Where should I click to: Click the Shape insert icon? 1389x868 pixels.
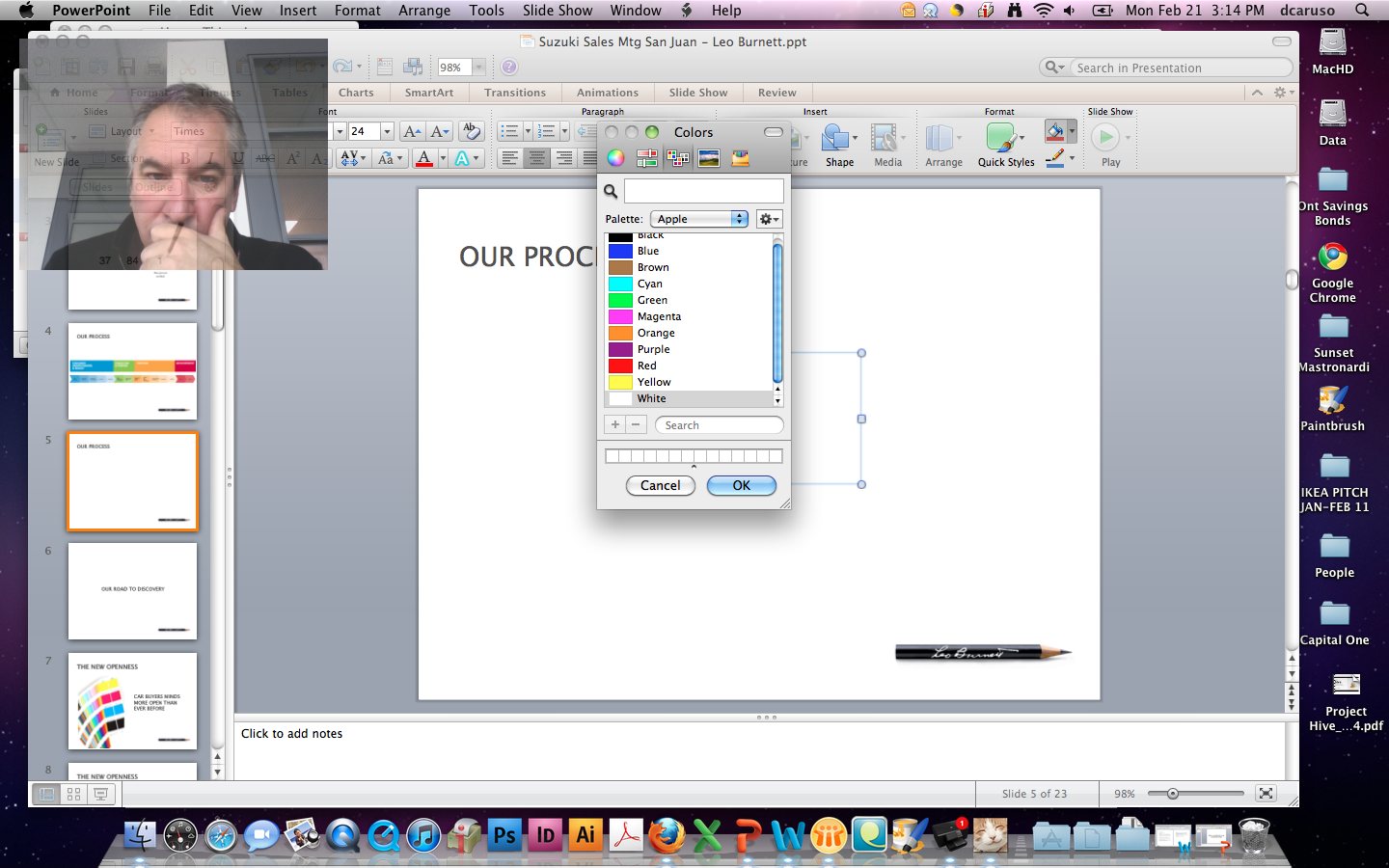[x=837, y=145]
